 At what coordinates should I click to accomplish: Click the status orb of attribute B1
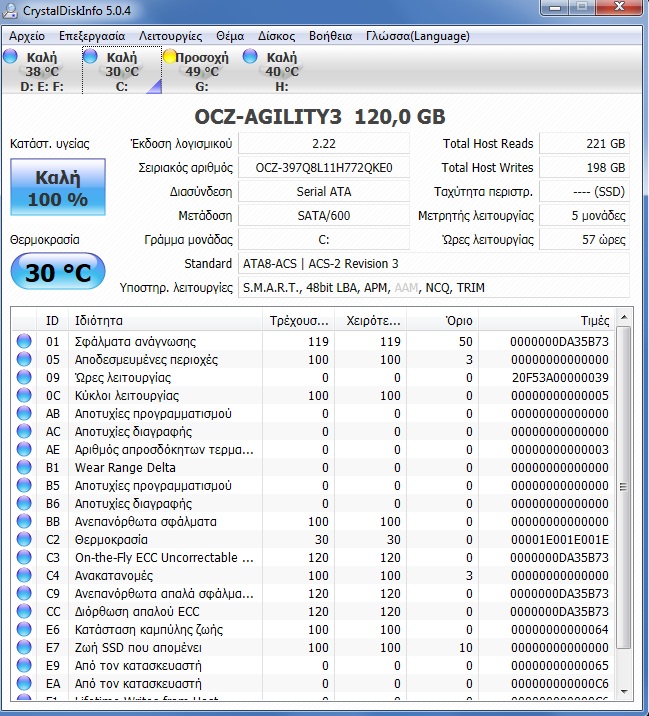click(x=24, y=467)
